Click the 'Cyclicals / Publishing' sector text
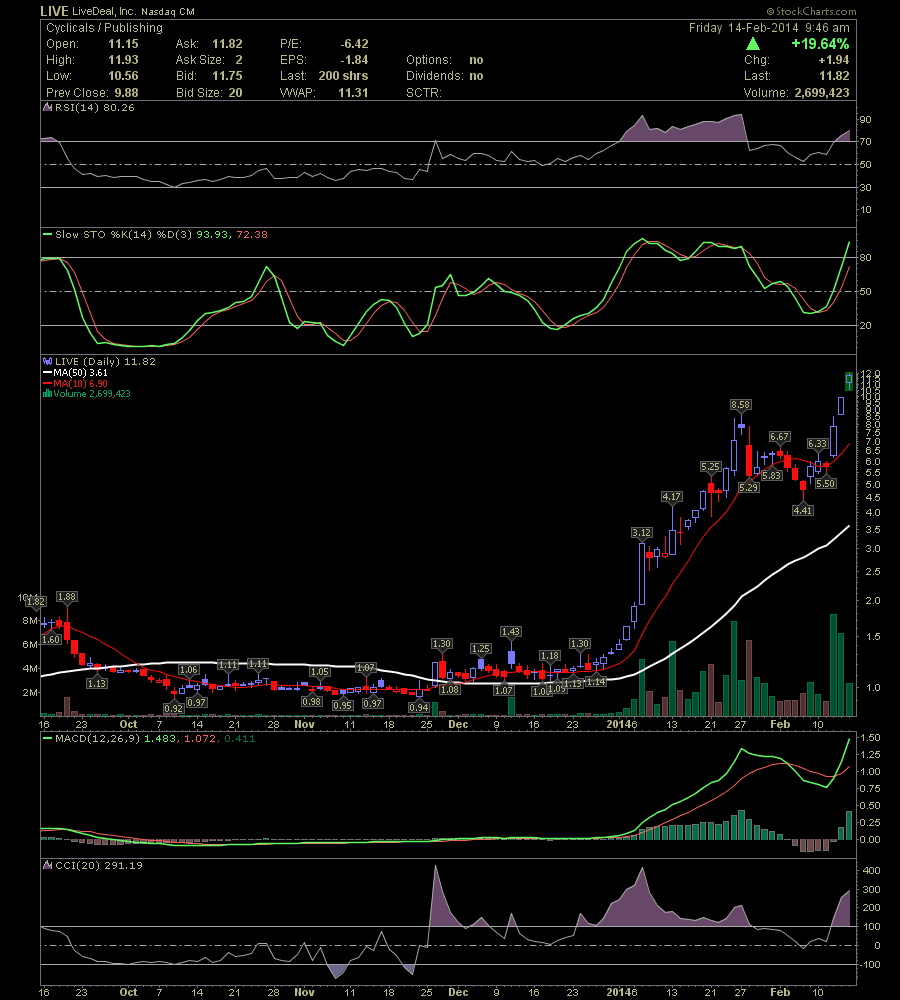The image size is (900, 1000). [x=104, y=27]
